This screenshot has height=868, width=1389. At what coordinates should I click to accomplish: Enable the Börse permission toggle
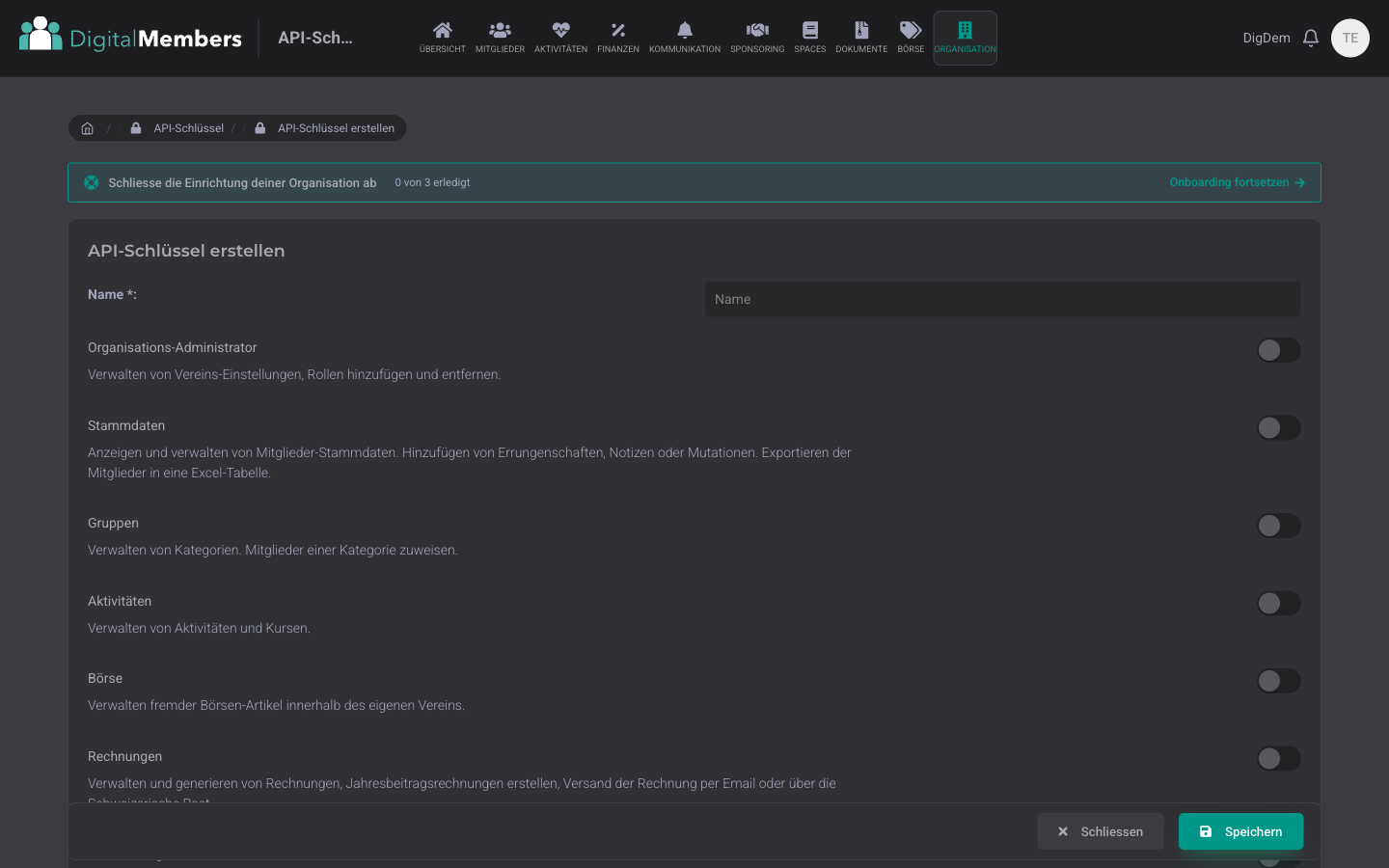tap(1279, 681)
